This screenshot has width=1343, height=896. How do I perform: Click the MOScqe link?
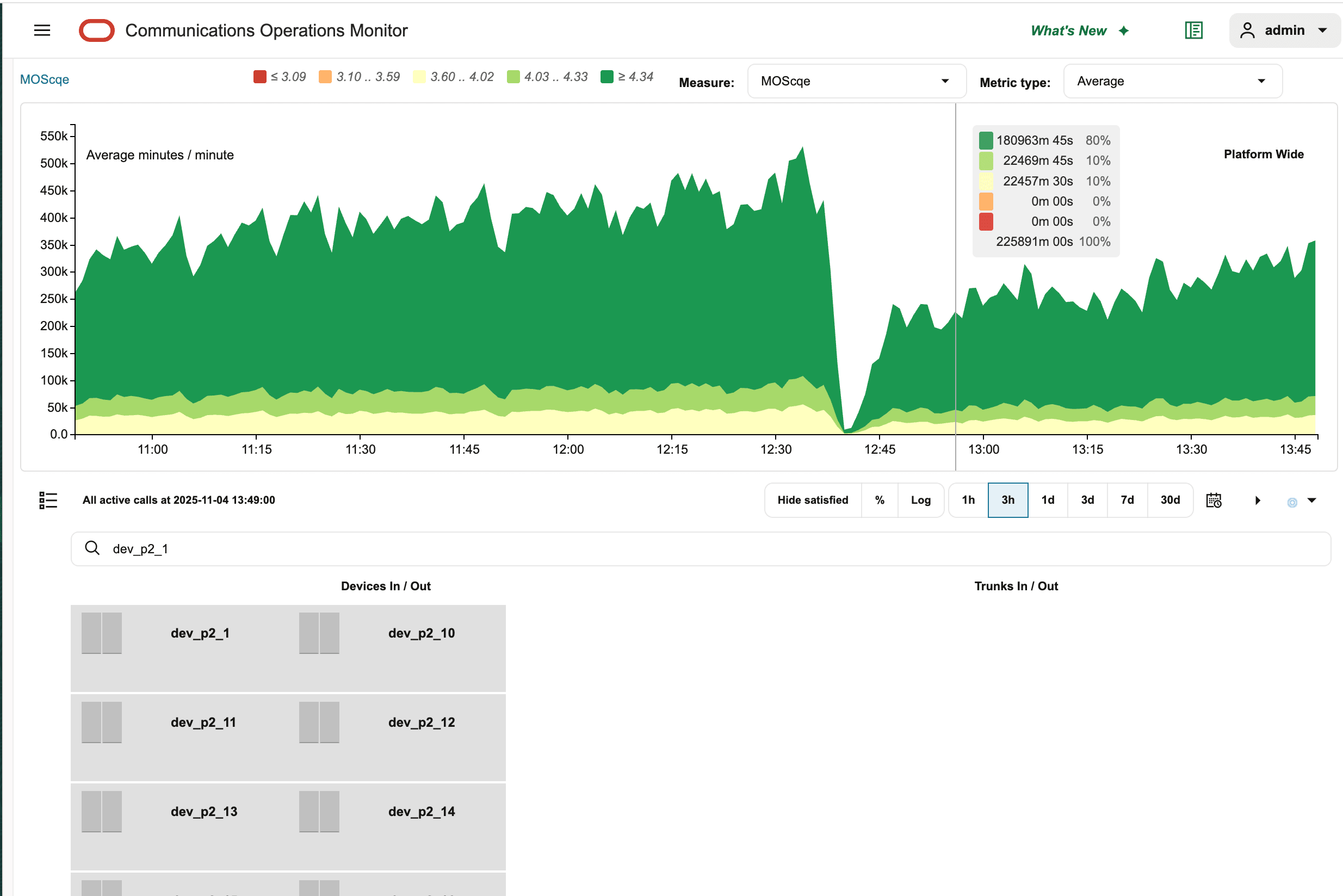pyautogui.click(x=45, y=79)
